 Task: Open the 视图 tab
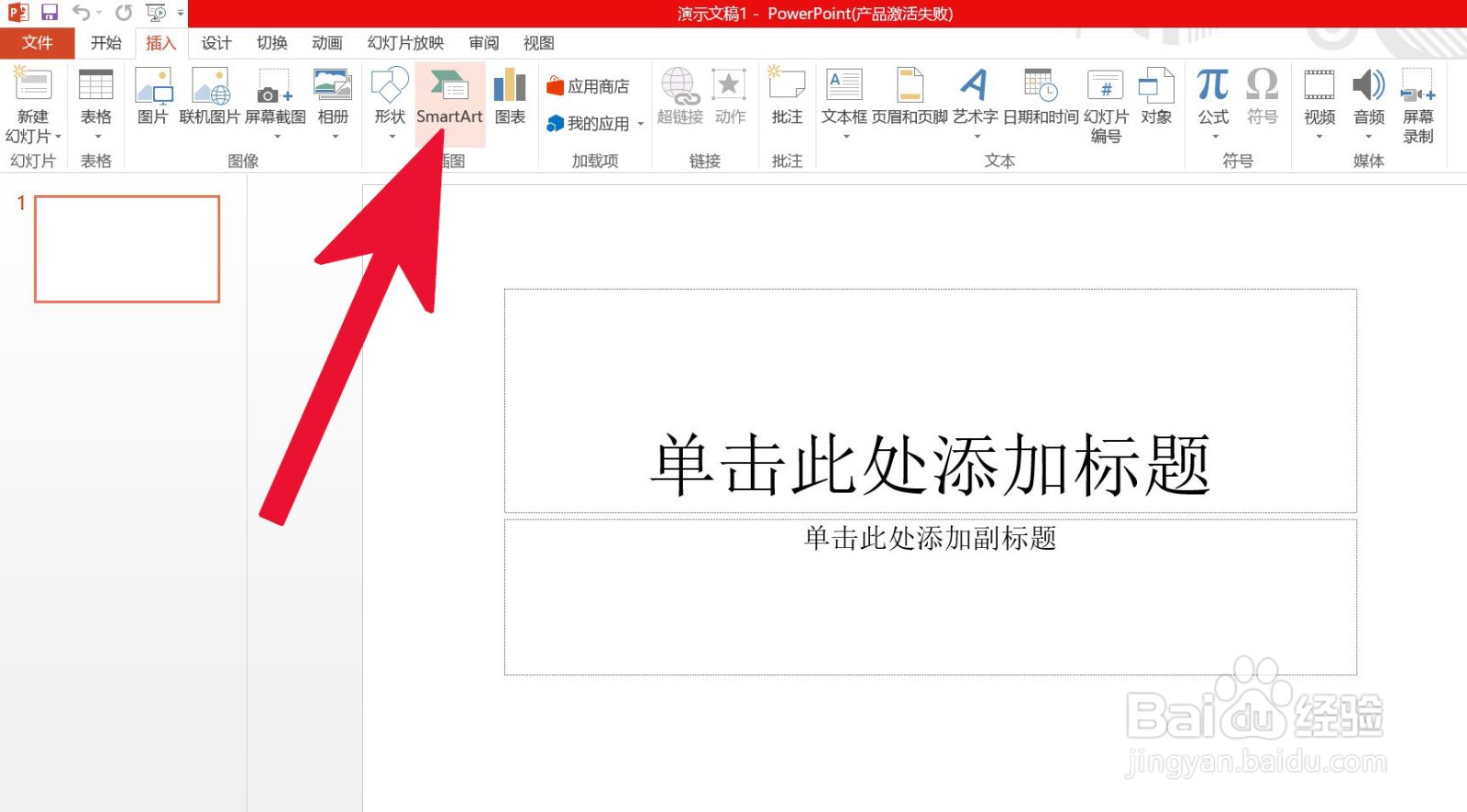539,43
